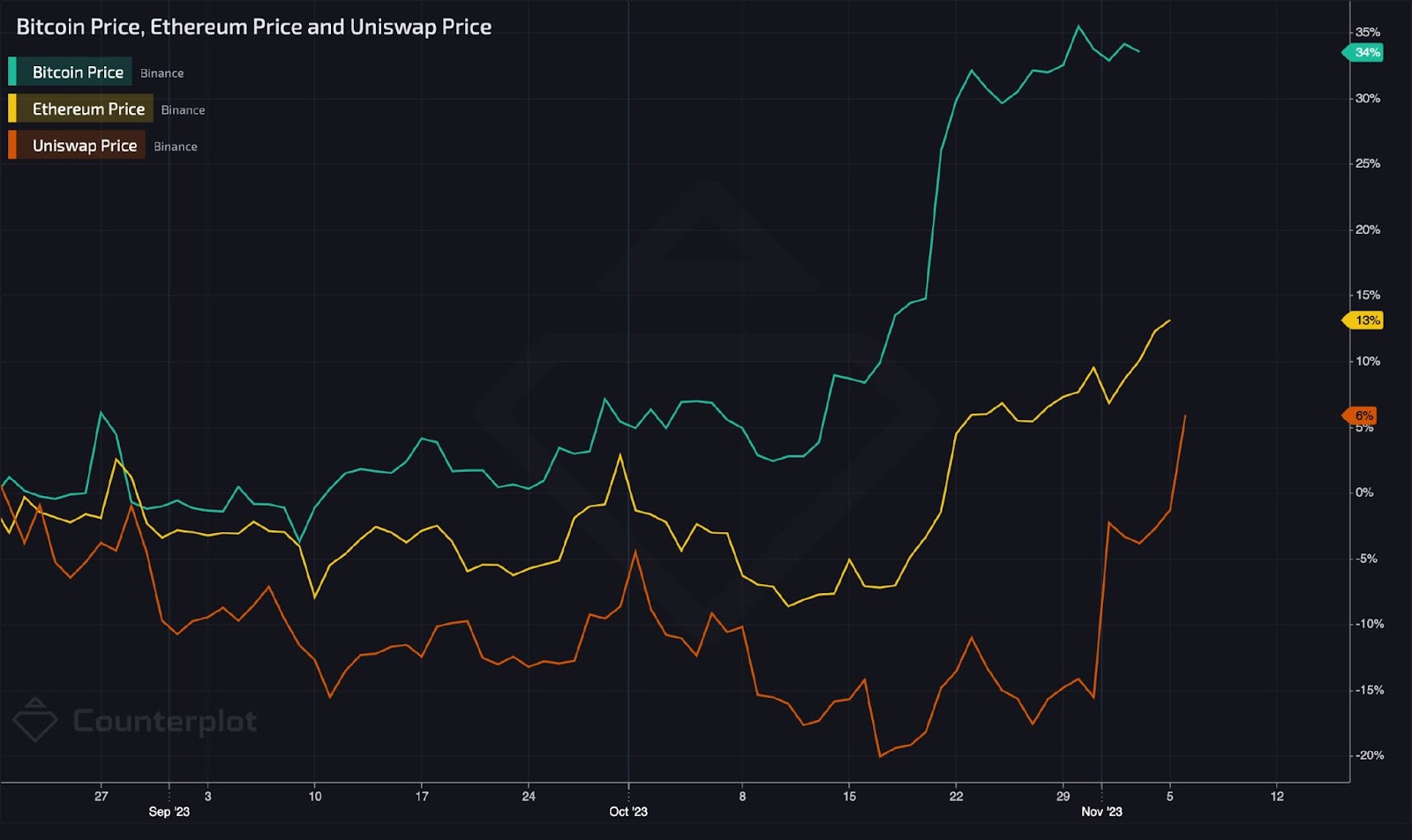Click the -15% y-axis label
This screenshot has width=1412, height=840.
(1370, 690)
